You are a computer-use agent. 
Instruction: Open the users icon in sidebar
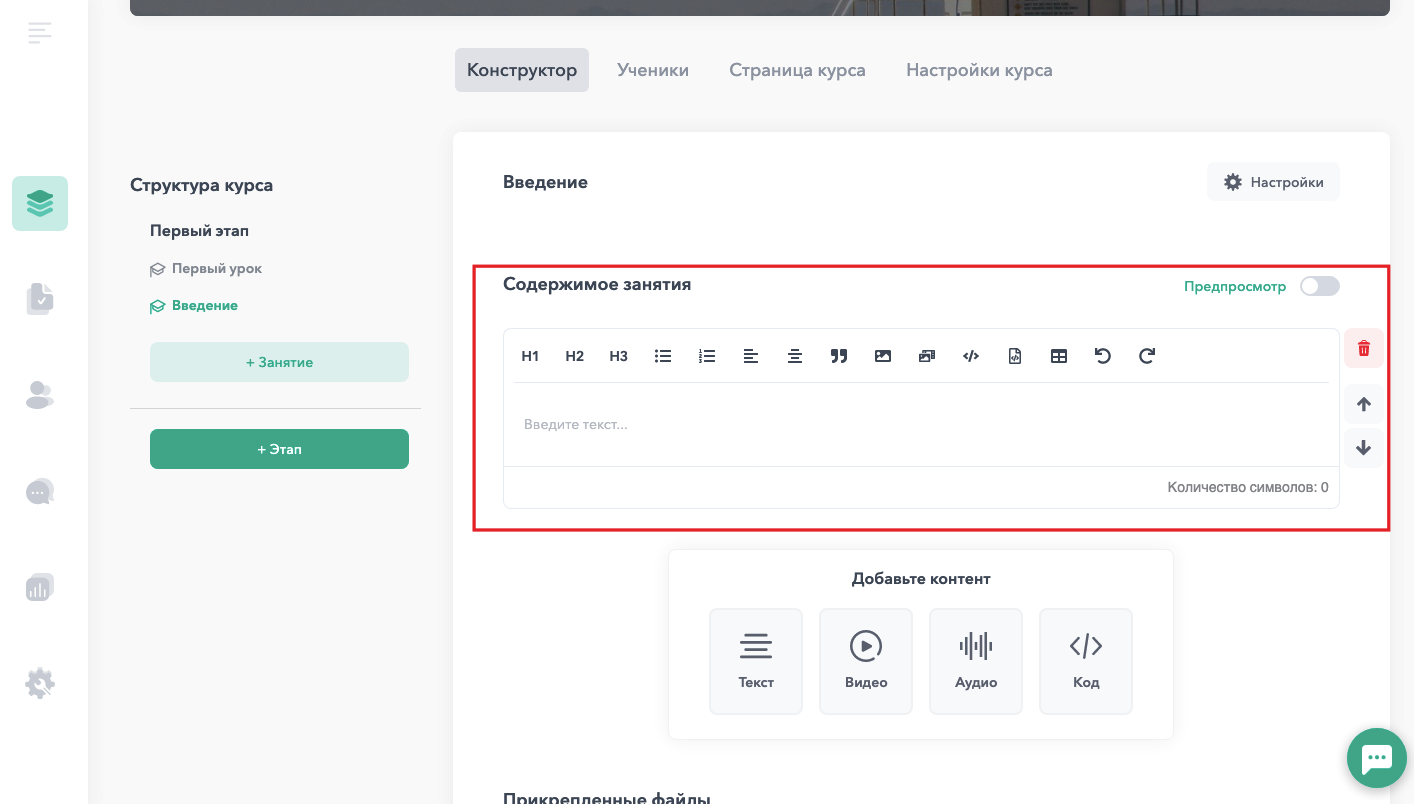point(40,395)
